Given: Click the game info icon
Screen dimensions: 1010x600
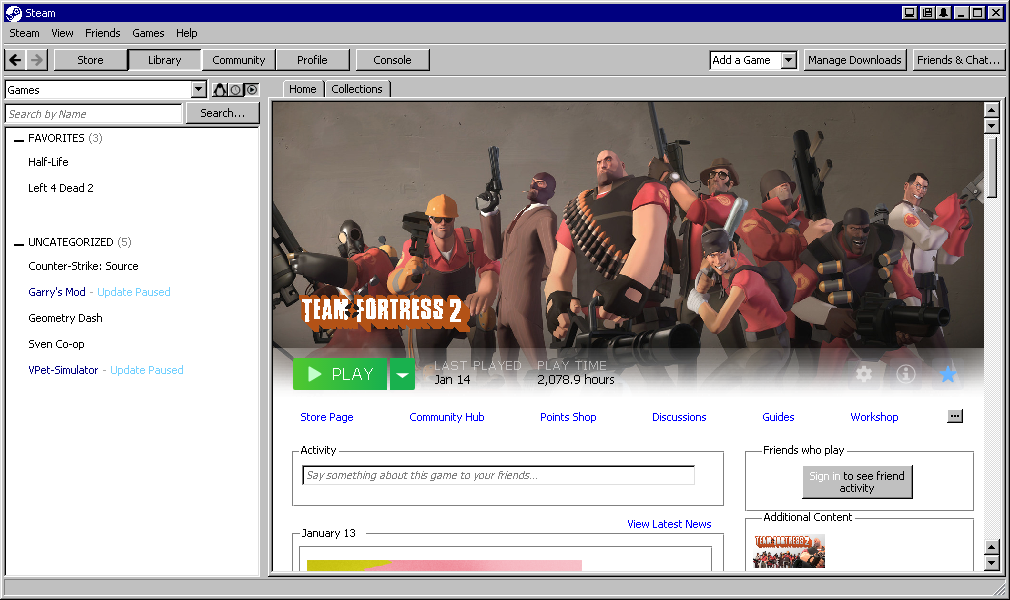Looking at the screenshot, I should pos(906,374).
